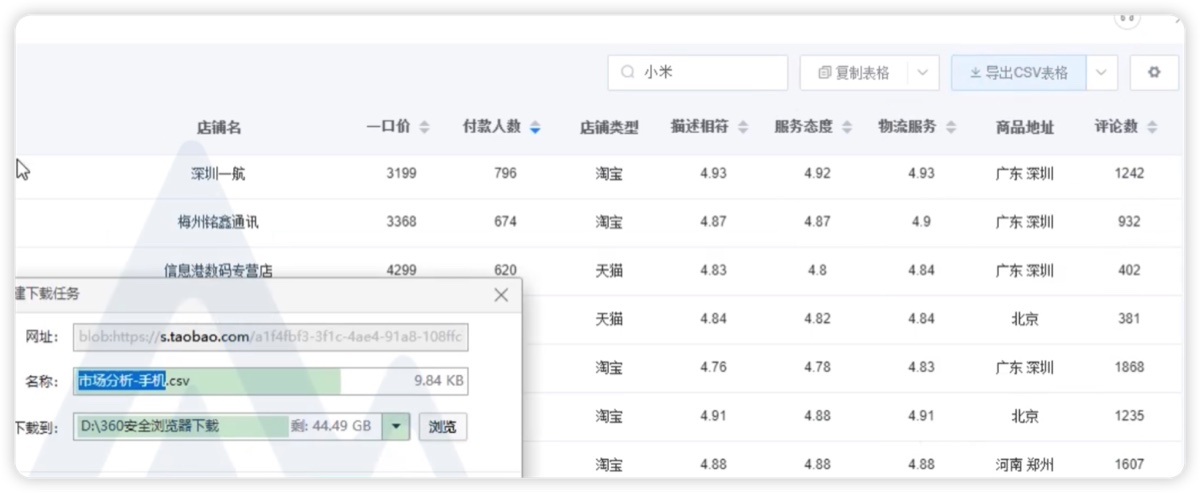Open the settings gear icon
Viewport: 1200px width, 493px height.
click(1154, 73)
